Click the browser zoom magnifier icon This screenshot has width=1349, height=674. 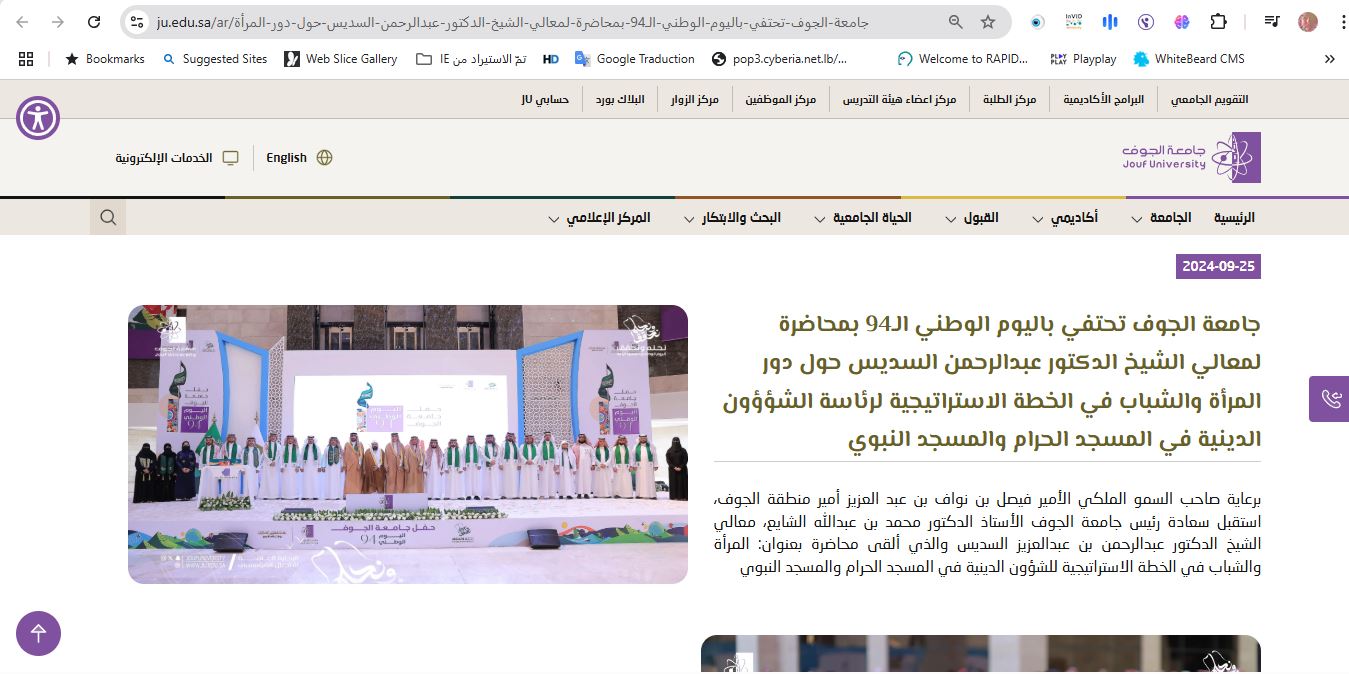[956, 22]
